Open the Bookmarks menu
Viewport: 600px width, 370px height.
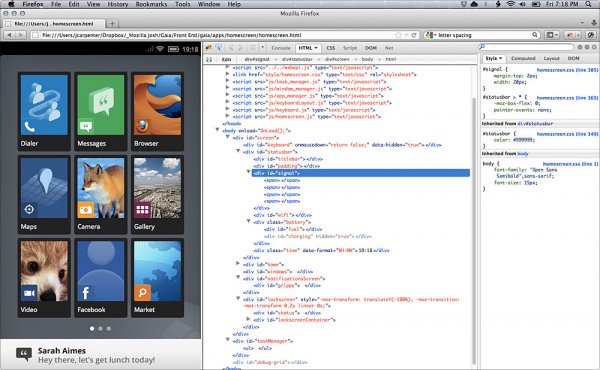(x=151, y=4)
